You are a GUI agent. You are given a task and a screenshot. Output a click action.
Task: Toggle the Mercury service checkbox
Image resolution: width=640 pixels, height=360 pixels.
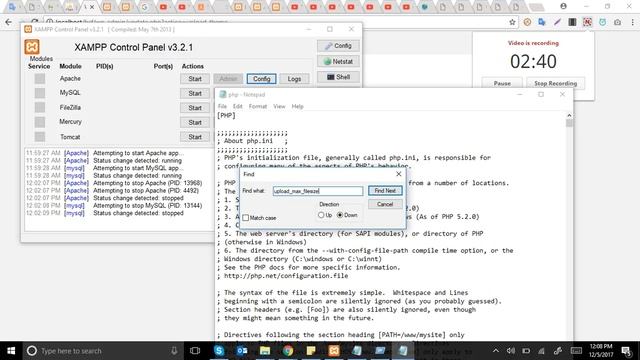click(x=40, y=122)
